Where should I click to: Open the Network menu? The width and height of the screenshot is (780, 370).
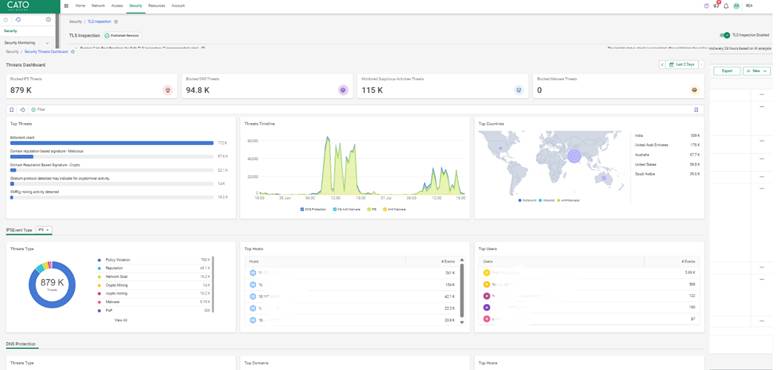[98, 6]
